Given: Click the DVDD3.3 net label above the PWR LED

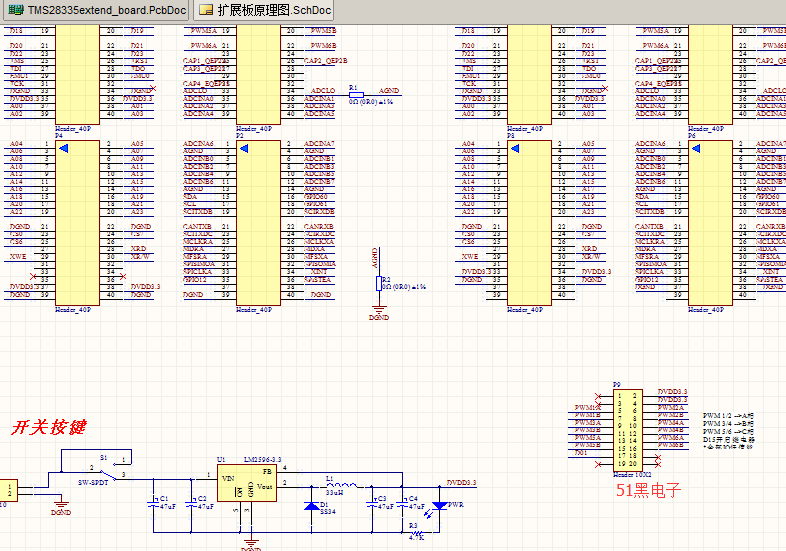Looking at the screenshot, I should pos(461,482).
